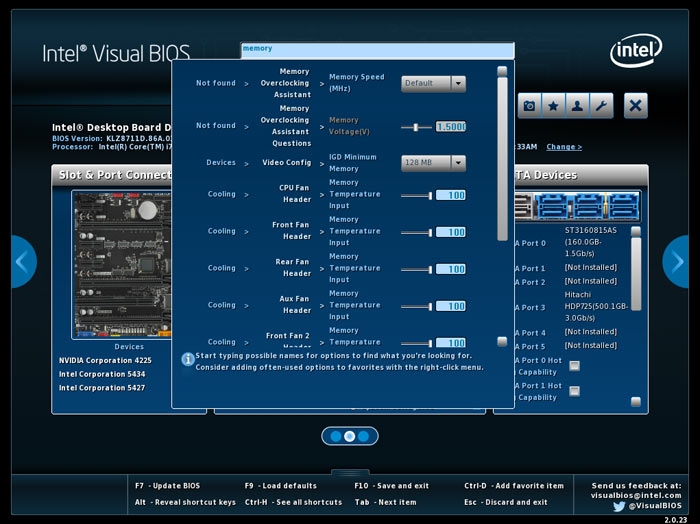Screen dimensions: 700x524
Task: Select the middle page indicator dot
Action: 350,436
